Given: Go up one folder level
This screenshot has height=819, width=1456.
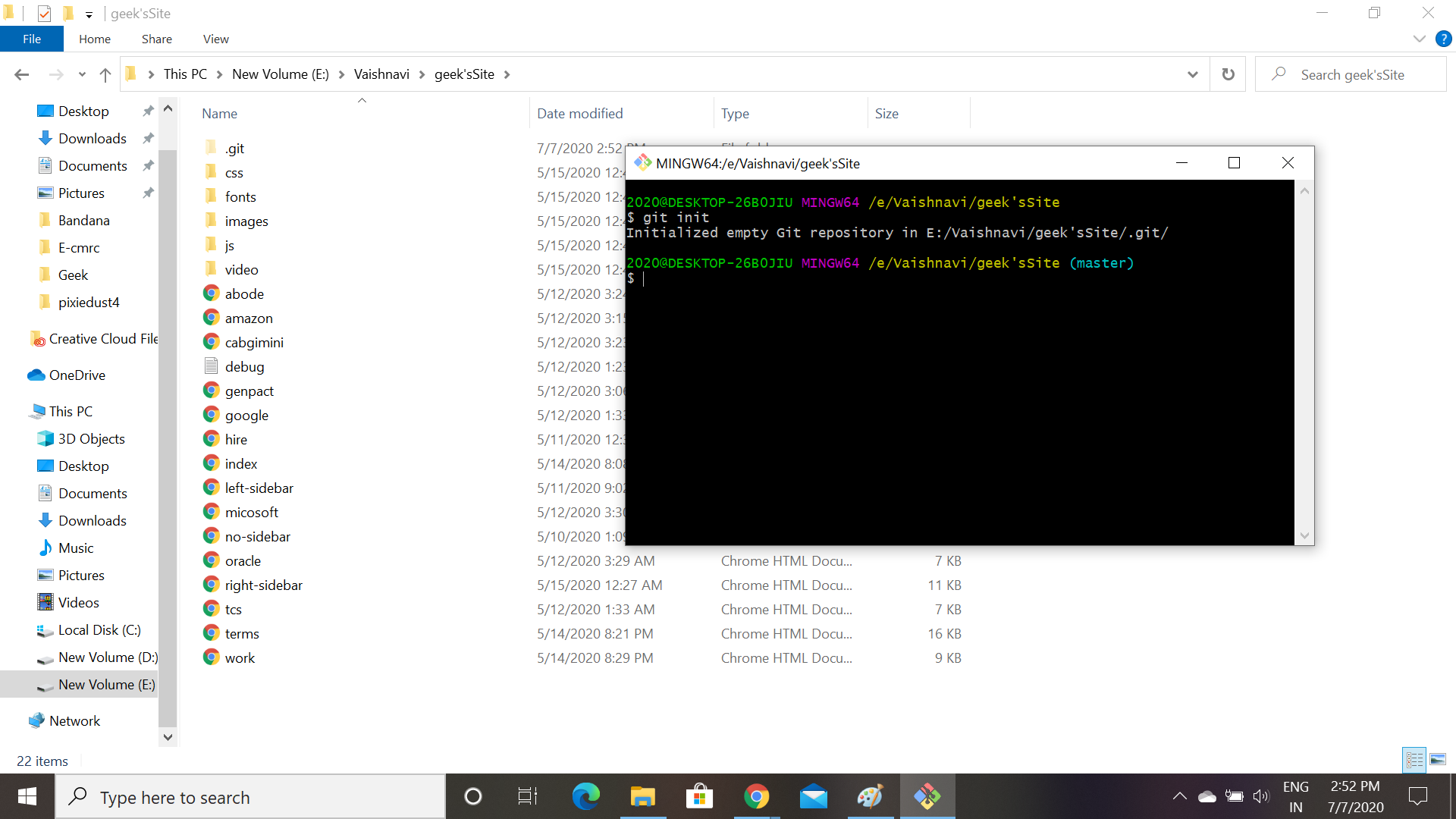Looking at the screenshot, I should 105,74.
